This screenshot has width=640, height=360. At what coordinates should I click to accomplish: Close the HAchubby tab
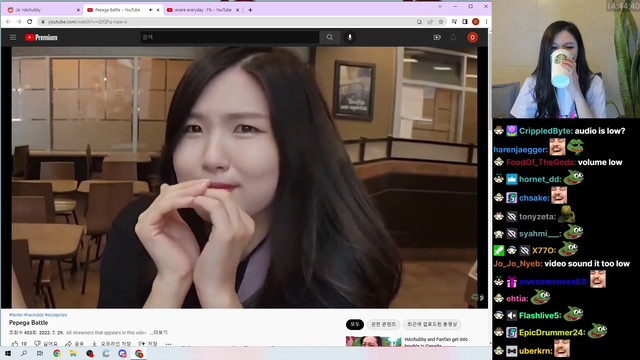click(x=78, y=10)
